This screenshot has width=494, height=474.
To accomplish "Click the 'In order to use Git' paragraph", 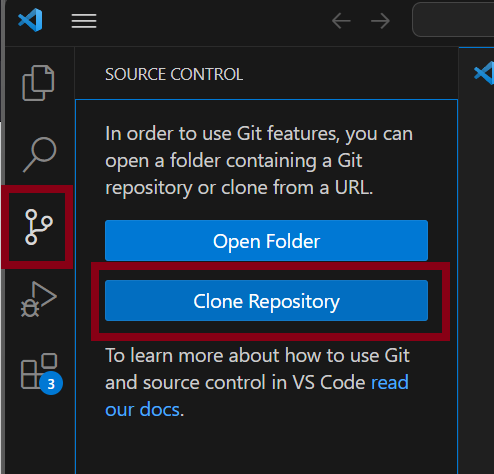I will click(259, 160).
